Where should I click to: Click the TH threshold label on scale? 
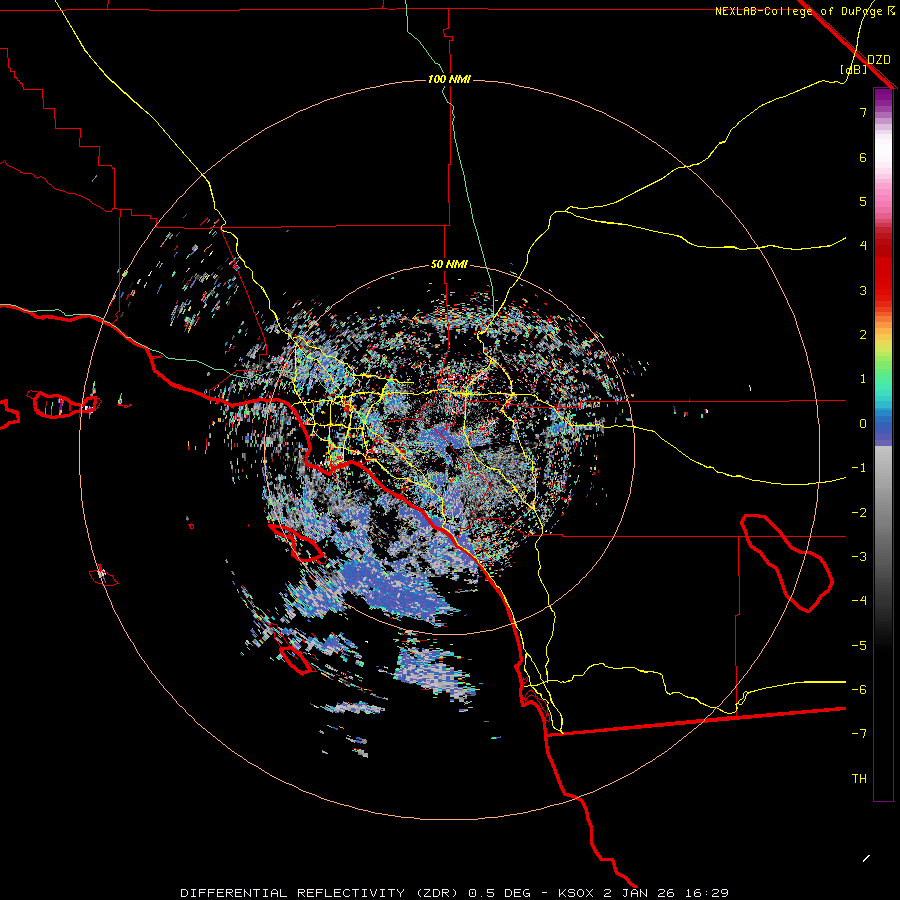point(859,779)
